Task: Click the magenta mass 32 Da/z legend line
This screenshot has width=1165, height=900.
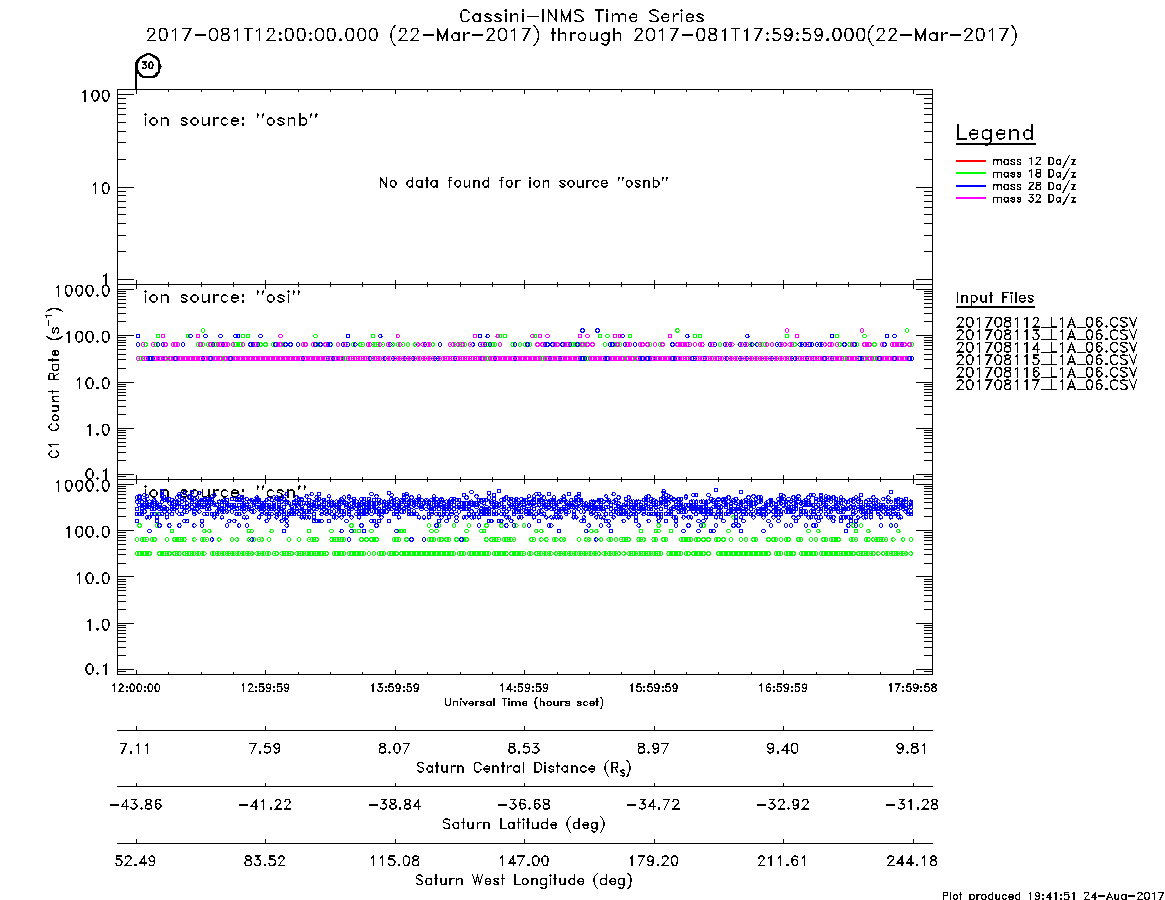Action: point(970,199)
